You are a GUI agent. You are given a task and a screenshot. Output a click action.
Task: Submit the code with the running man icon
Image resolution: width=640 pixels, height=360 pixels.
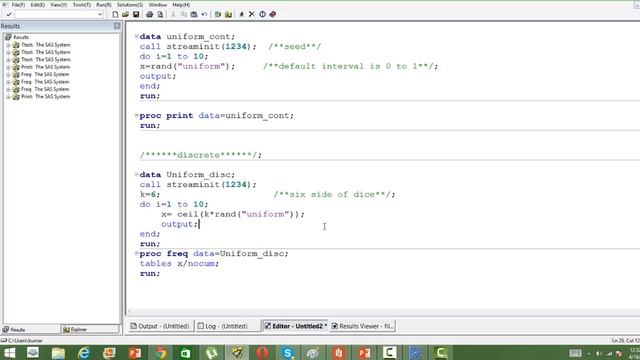pos(242,14)
